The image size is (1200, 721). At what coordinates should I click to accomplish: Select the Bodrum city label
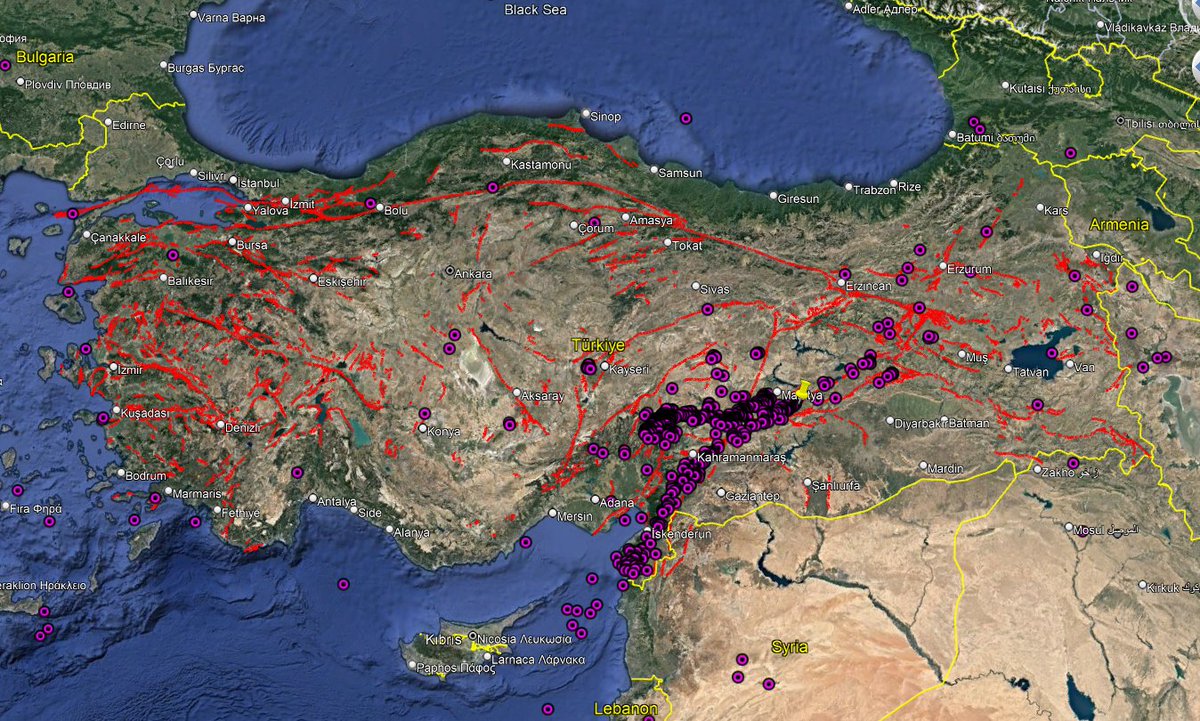tap(146, 475)
